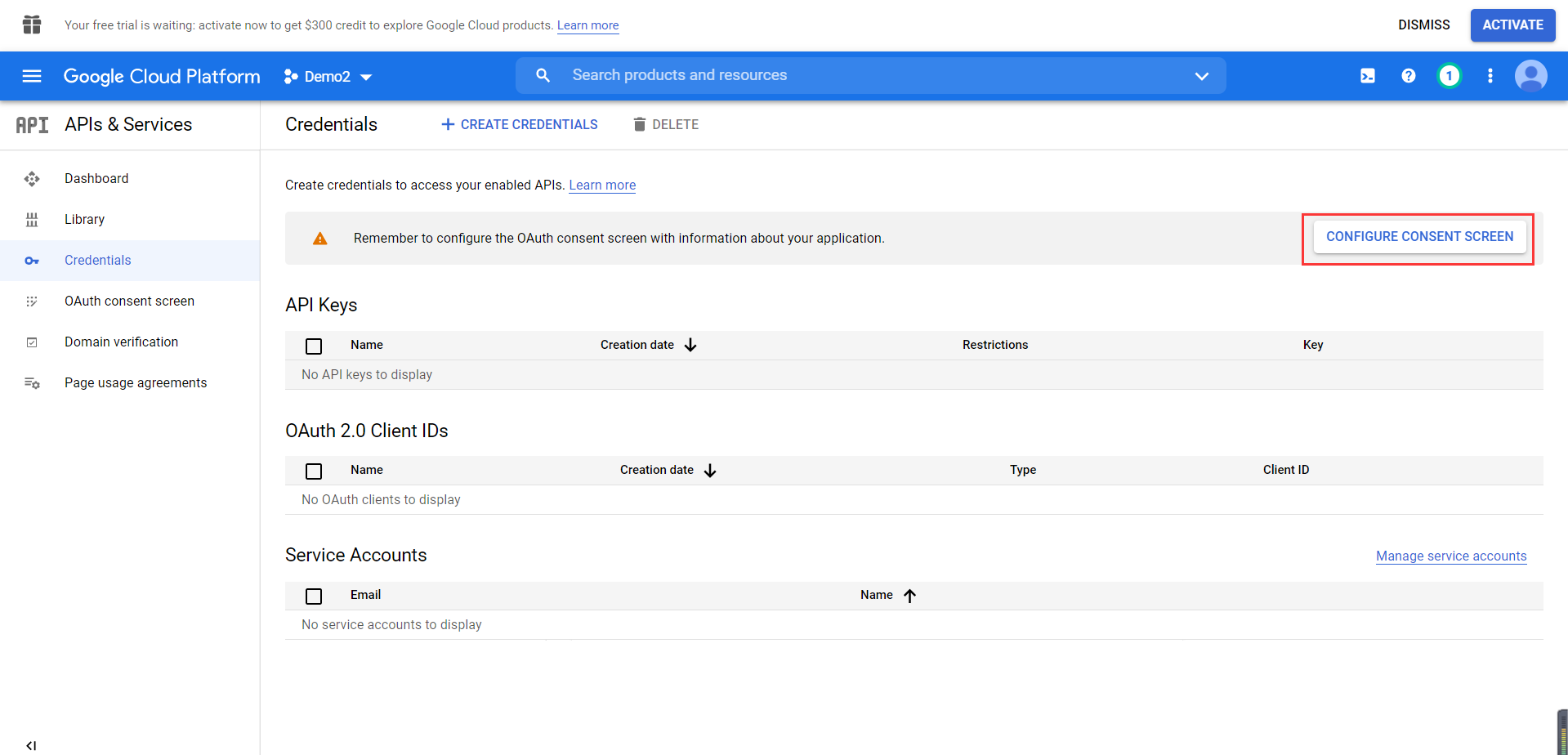Viewport: 1568px width, 755px height.
Task: Check the Service Accounts select-all checkbox
Action: click(314, 596)
